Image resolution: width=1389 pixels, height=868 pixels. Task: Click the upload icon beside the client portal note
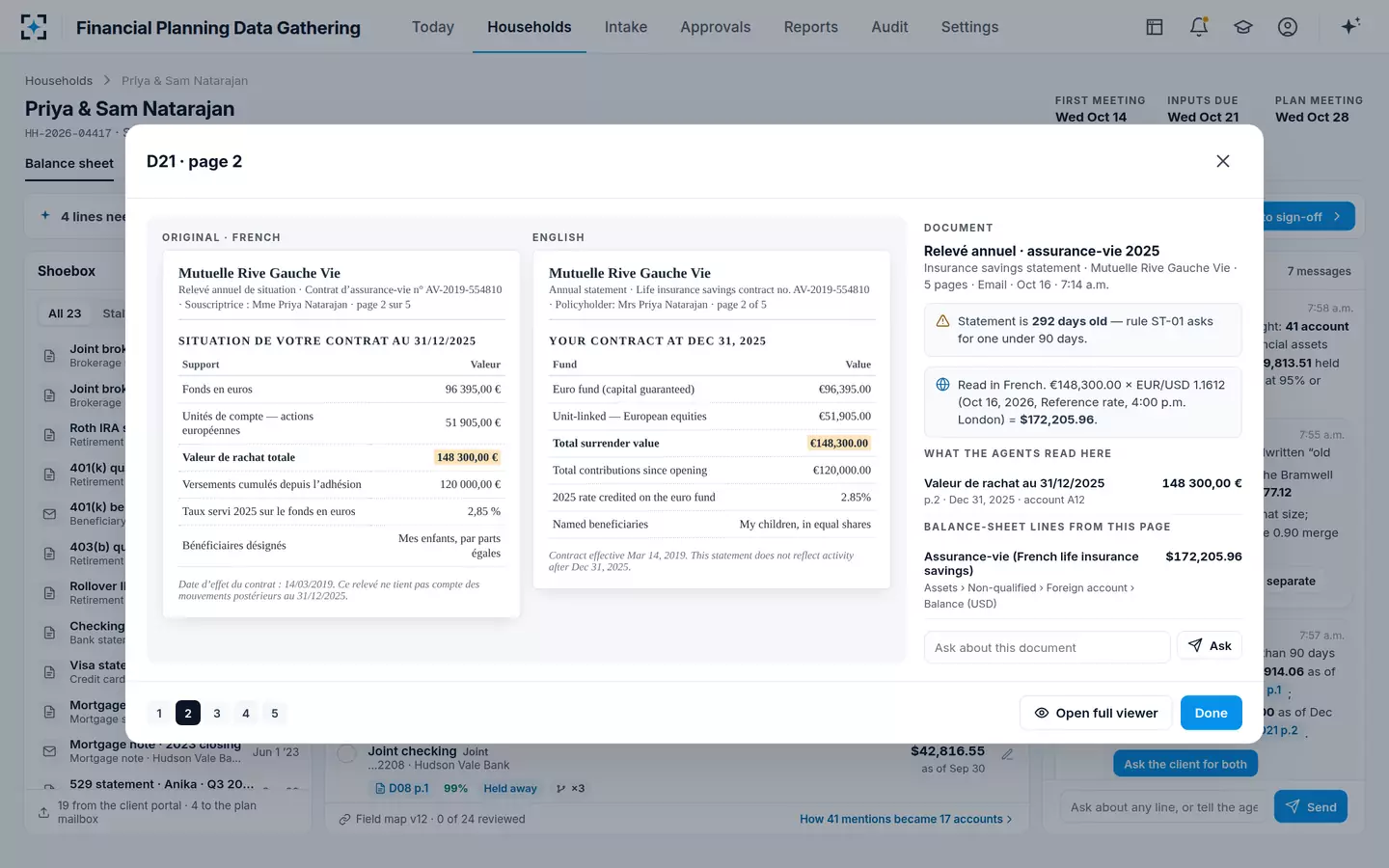point(43,812)
